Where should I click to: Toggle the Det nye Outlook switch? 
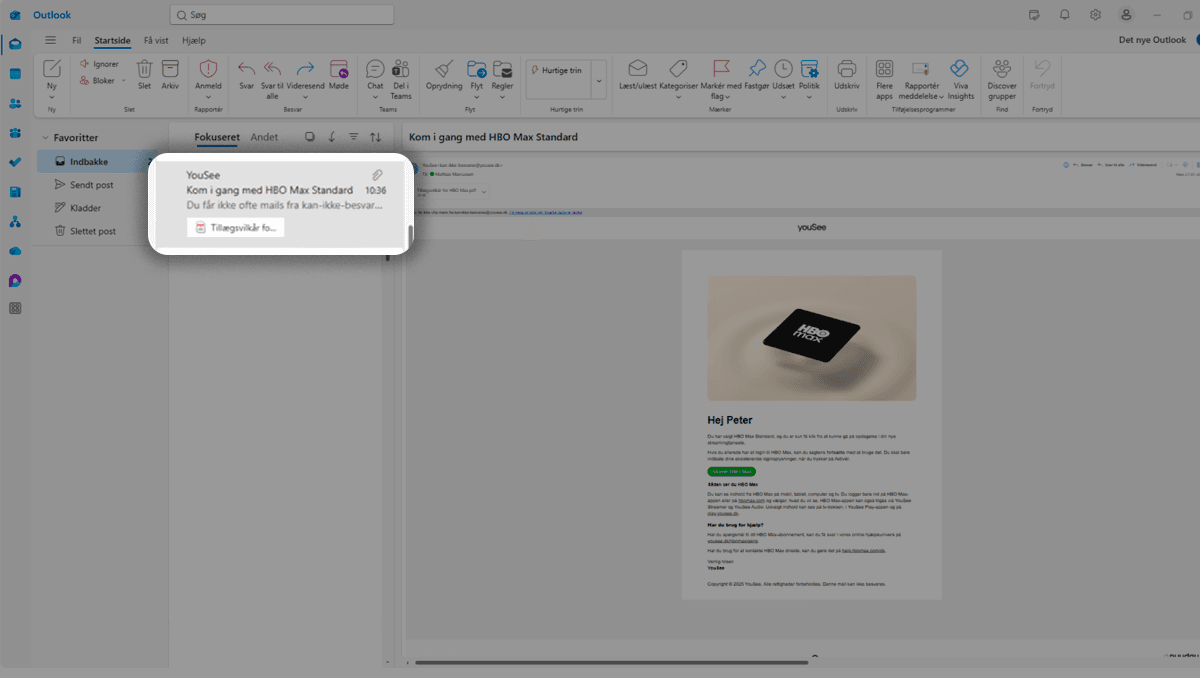point(1196,40)
